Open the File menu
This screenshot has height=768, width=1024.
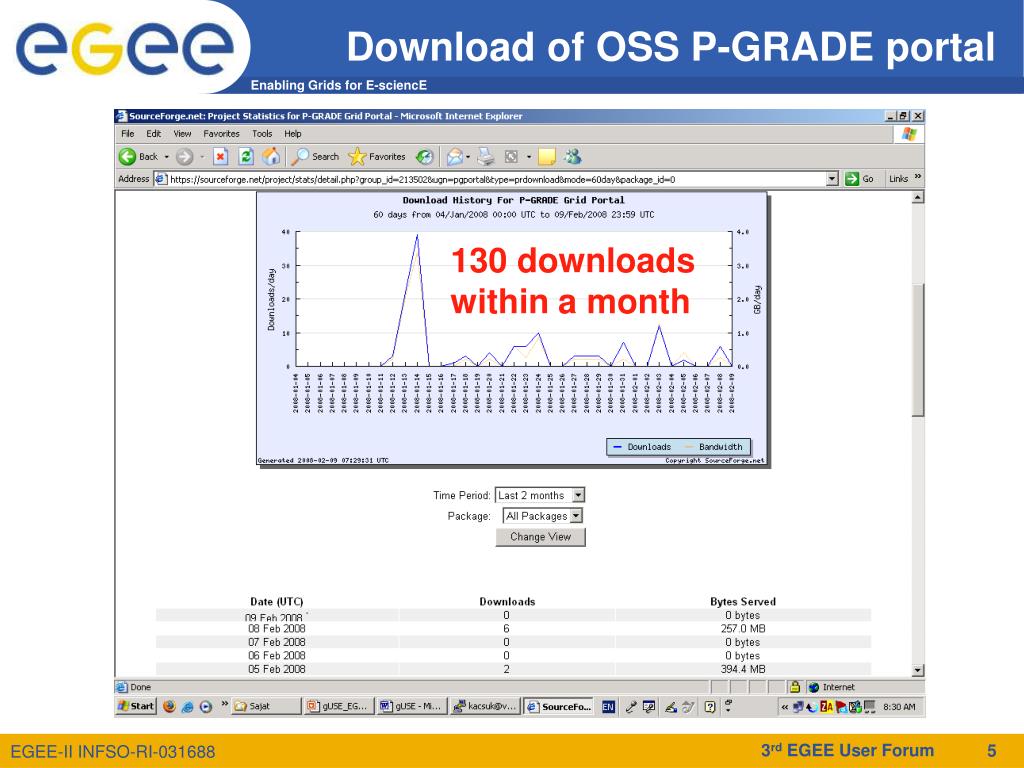tap(127, 134)
